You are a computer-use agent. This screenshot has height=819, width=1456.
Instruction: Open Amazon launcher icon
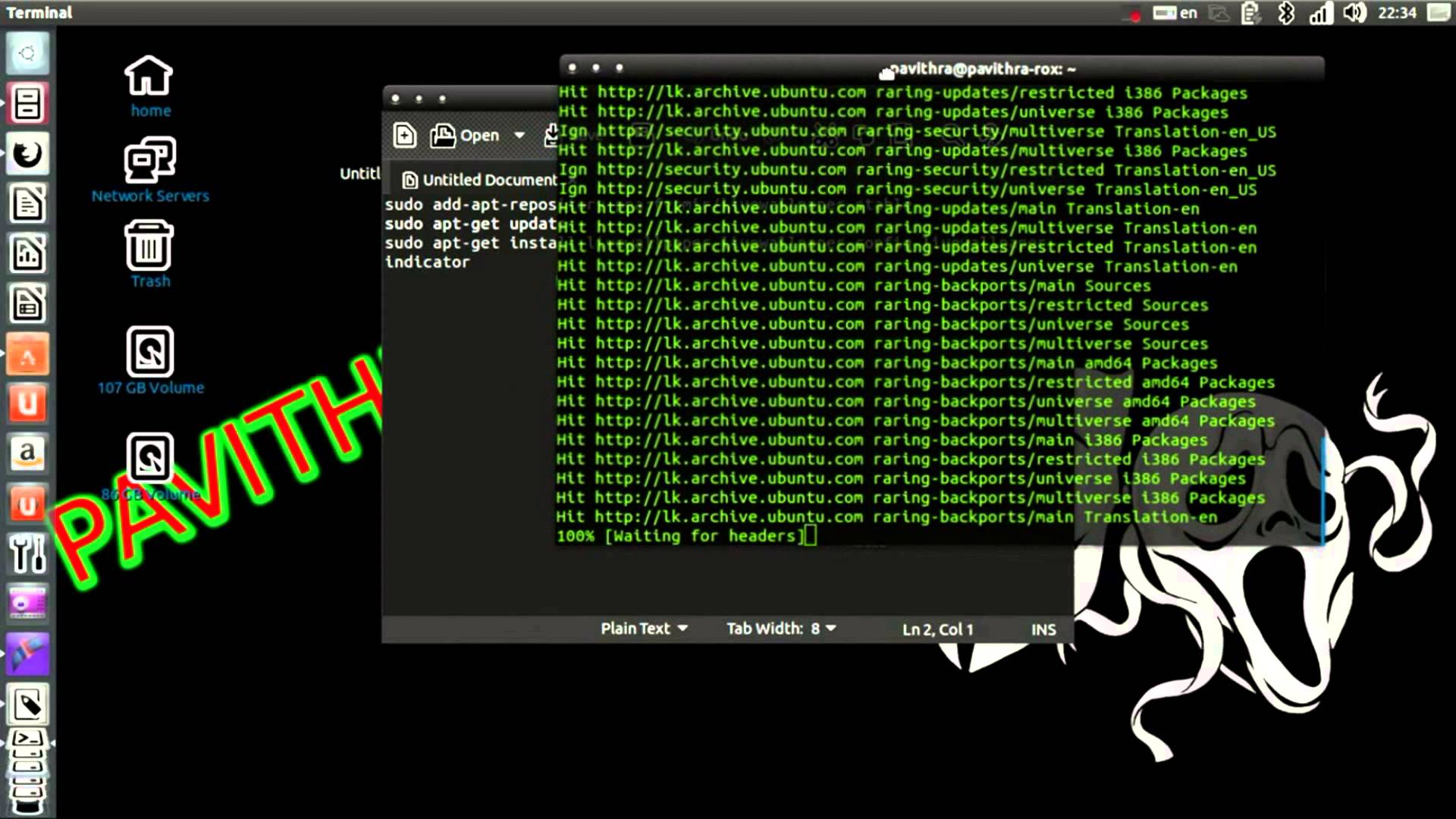tap(27, 454)
